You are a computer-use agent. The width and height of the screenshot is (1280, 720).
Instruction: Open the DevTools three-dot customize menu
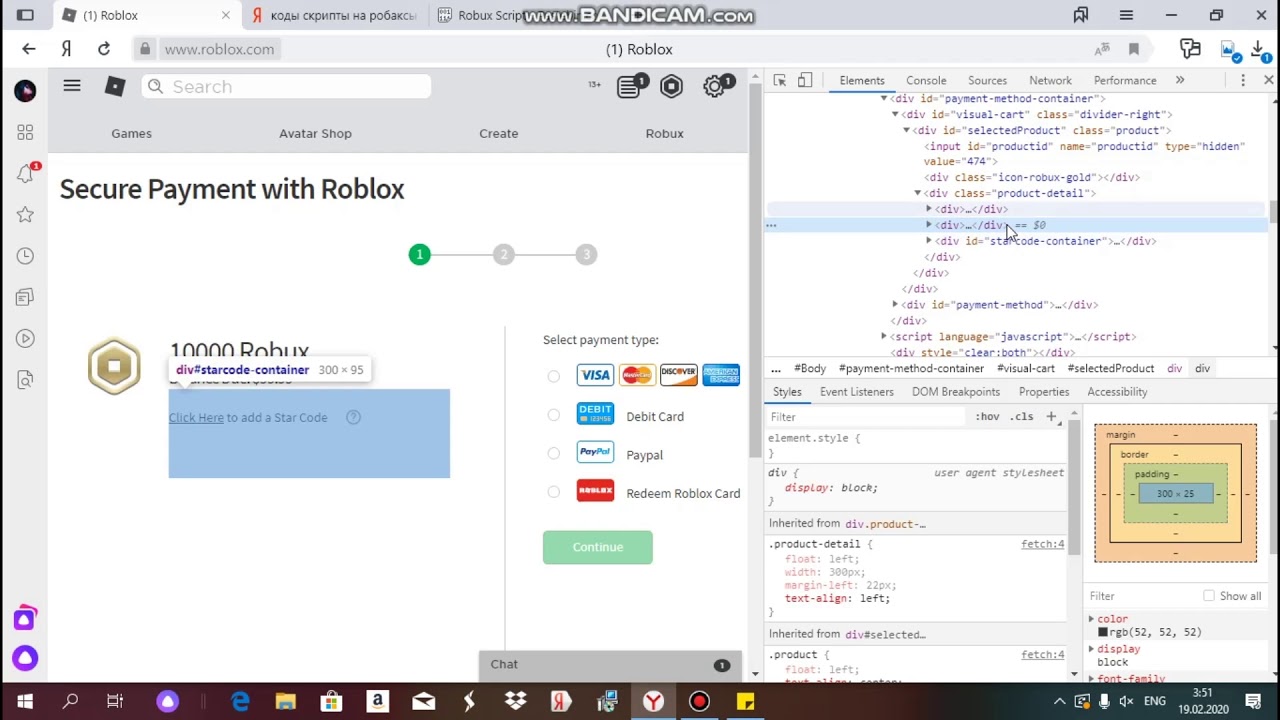point(1243,80)
